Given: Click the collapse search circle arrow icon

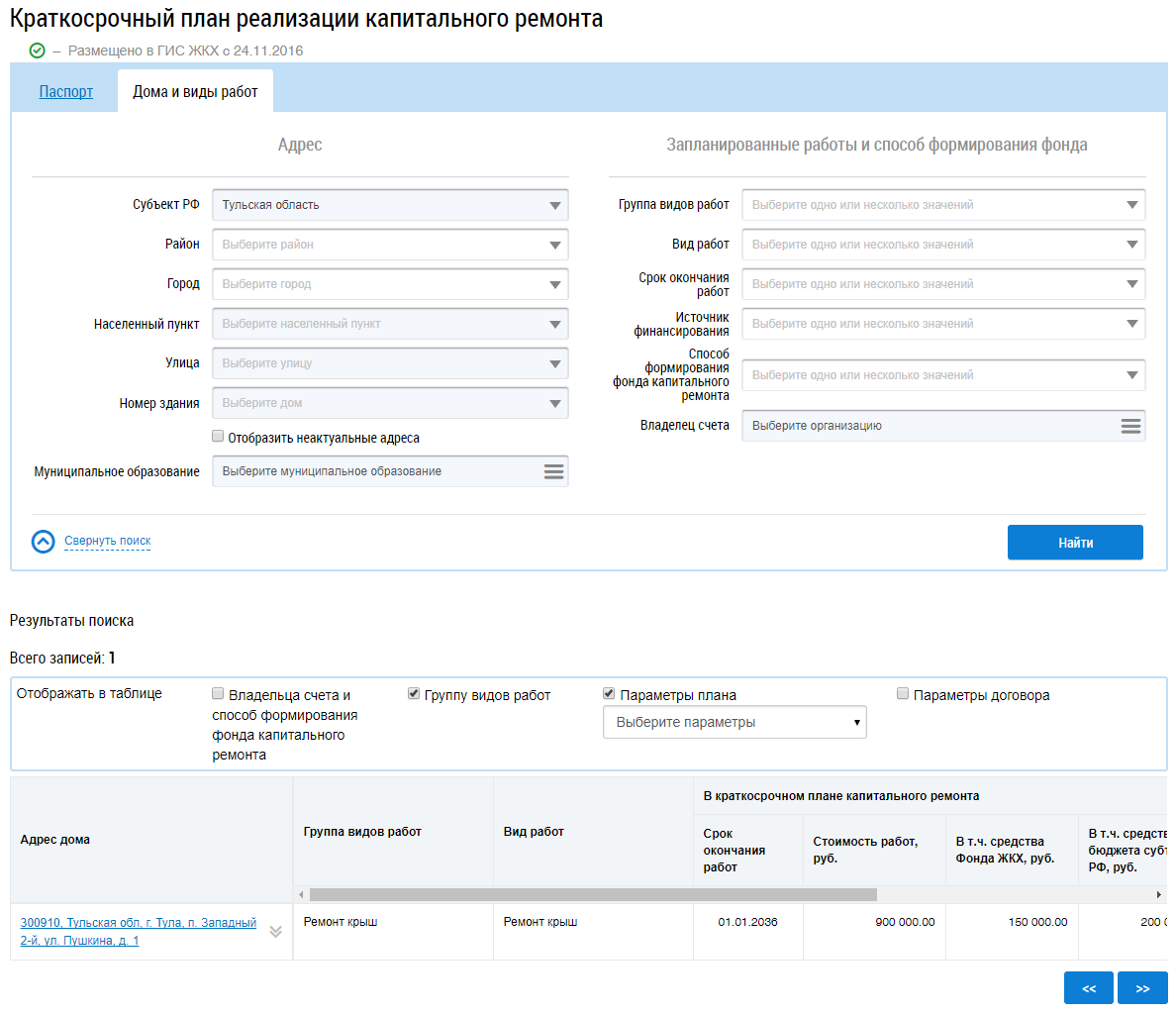Looking at the screenshot, I should point(44,541).
